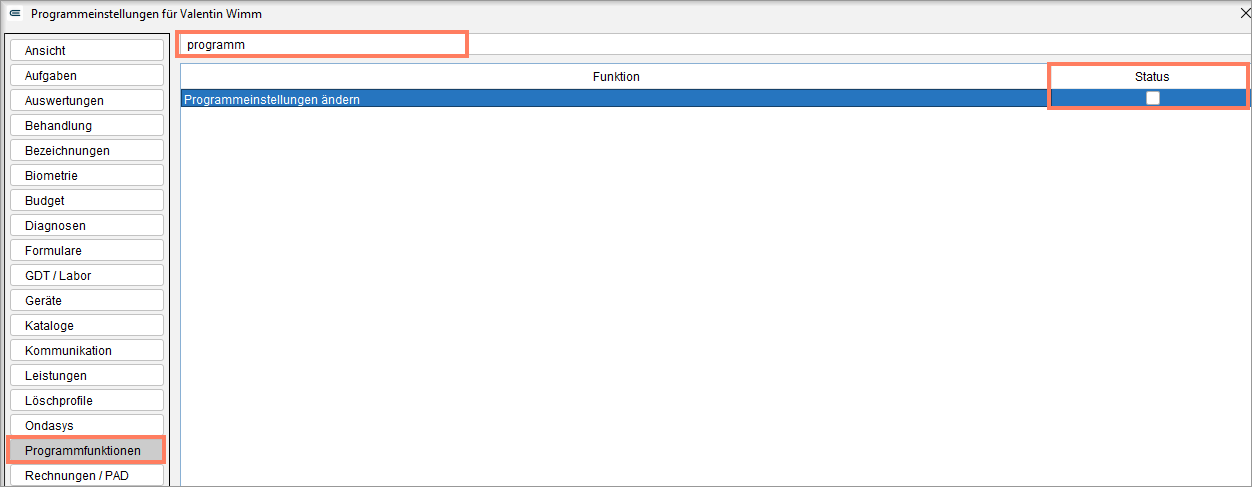The image size is (1252, 487).
Task: Open the Budget category
Action: (87, 200)
